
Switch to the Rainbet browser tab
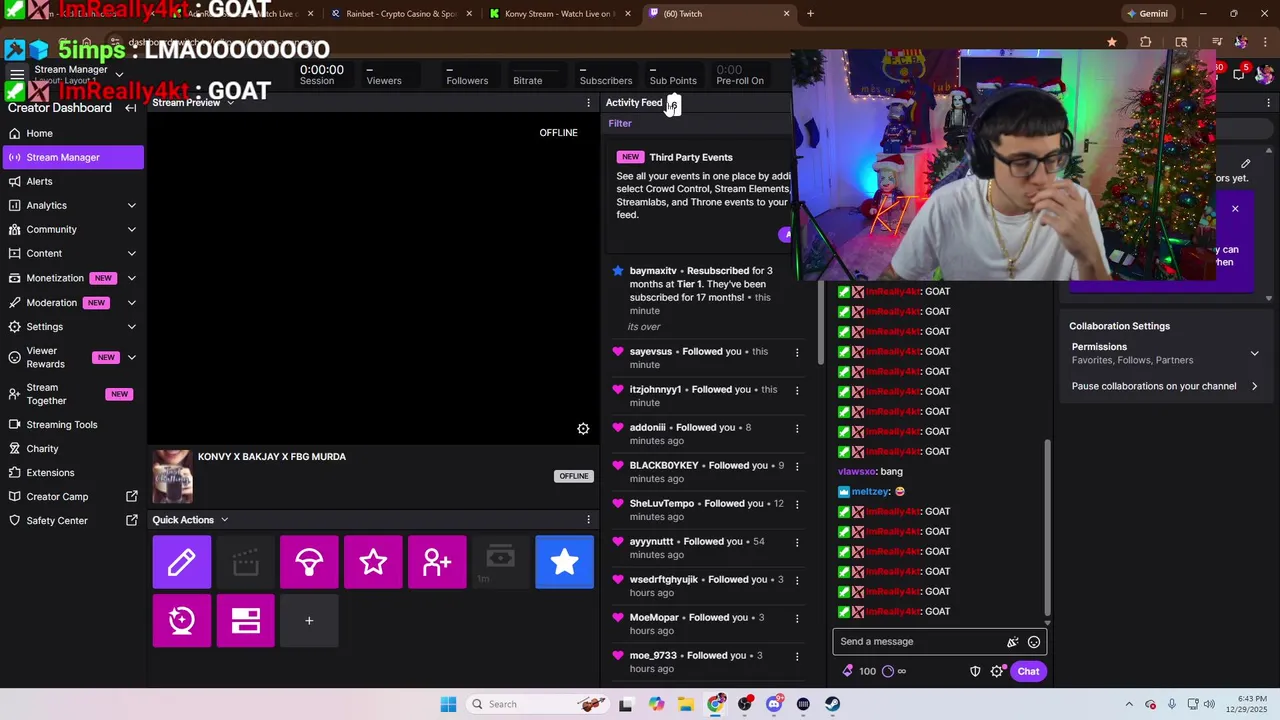[x=400, y=14]
